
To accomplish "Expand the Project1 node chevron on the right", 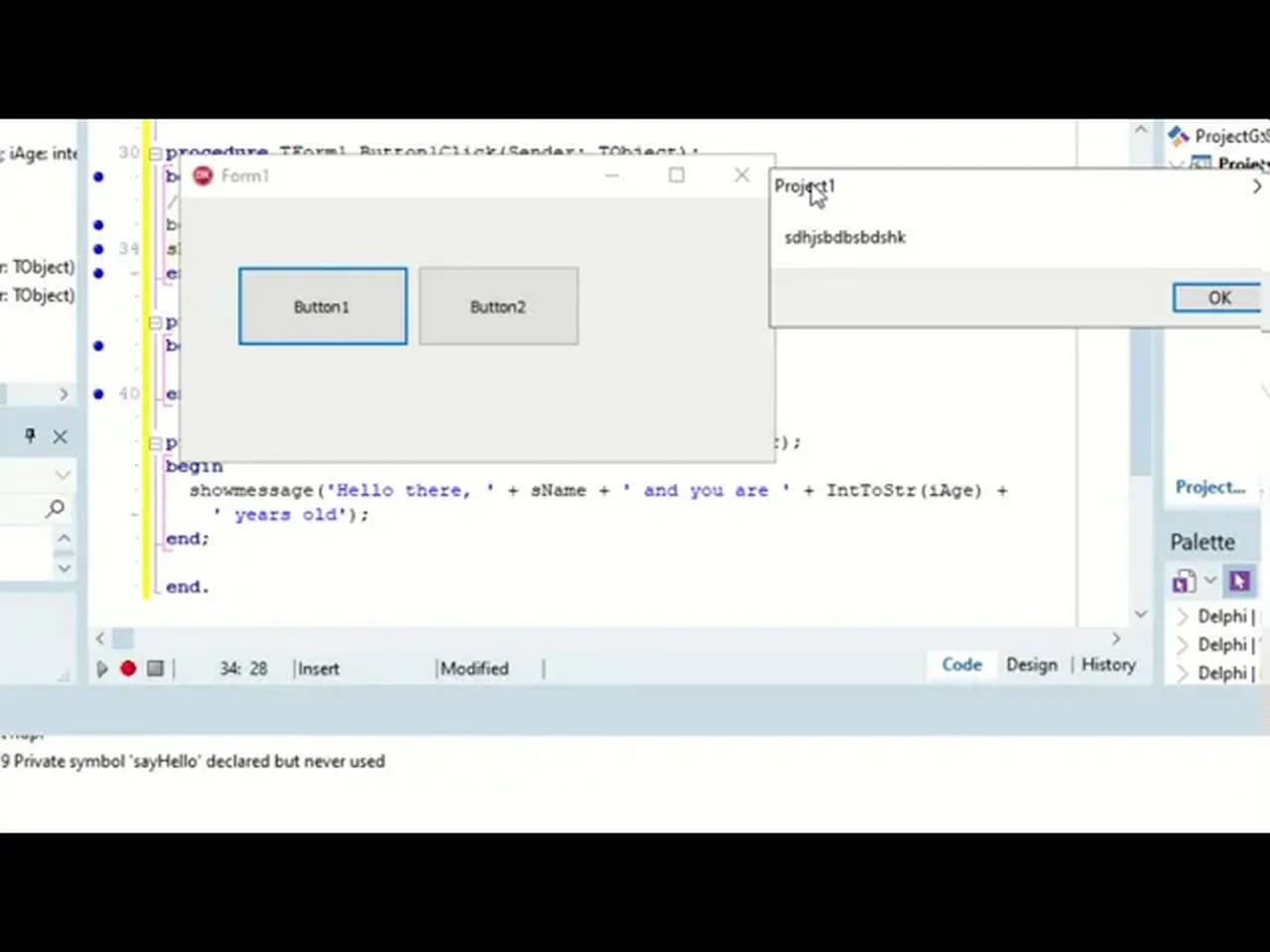I will [1256, 185].
